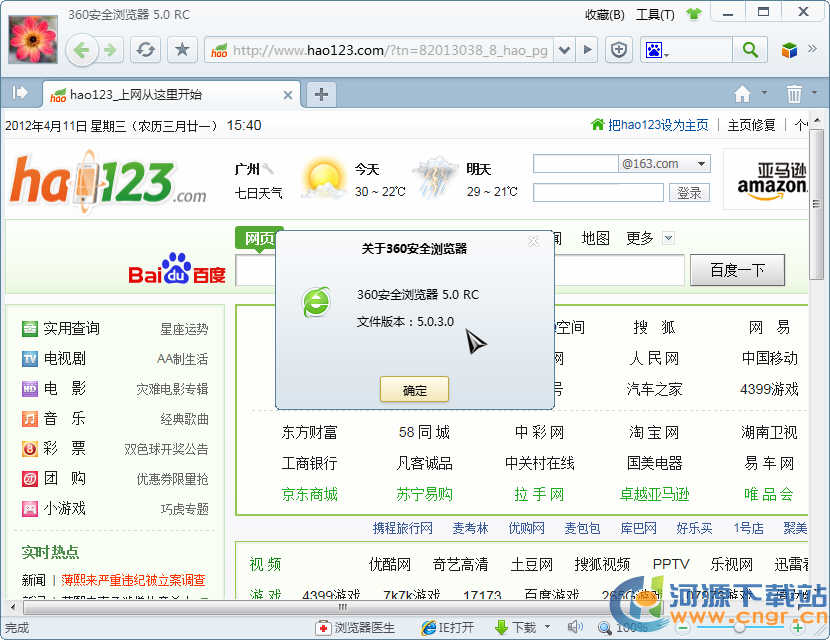
Task: Open the 收藏(B) favorites menu
Action: (604, 14)
